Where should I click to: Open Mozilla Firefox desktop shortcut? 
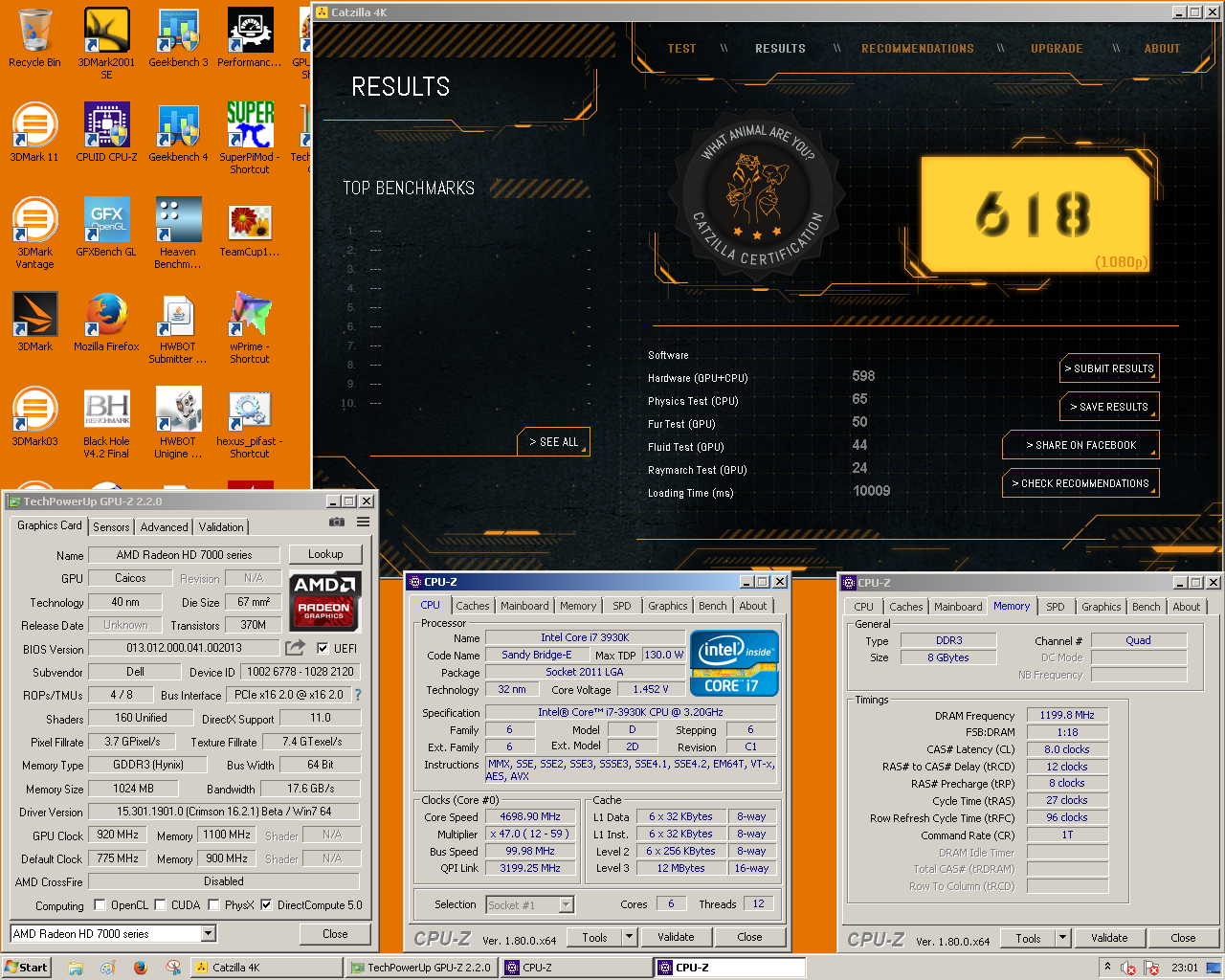[x=106, y=323]
